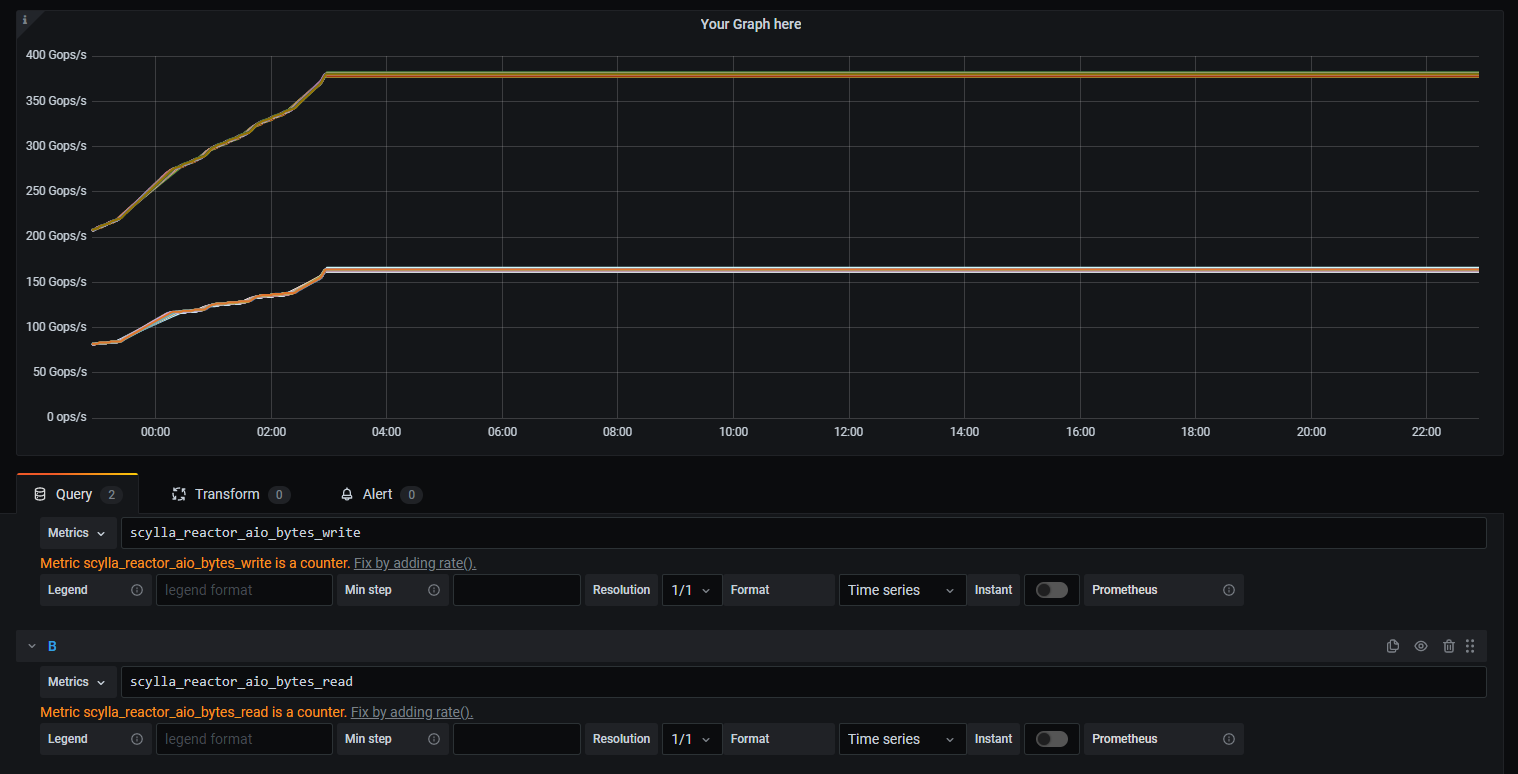Open the Alert tab
Screen dimensions: 1518x774
click(378, 493)
